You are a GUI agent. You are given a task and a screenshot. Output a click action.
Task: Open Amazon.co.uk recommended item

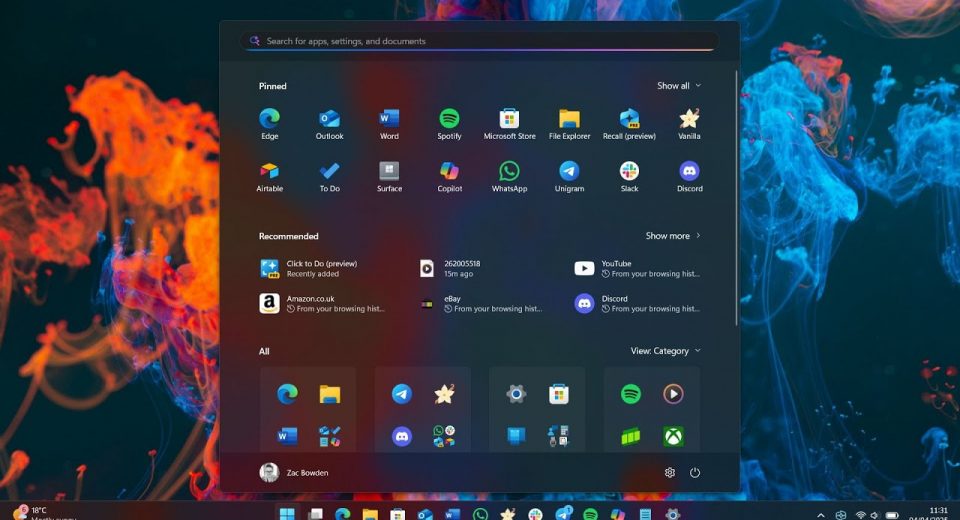coord(324,303)
